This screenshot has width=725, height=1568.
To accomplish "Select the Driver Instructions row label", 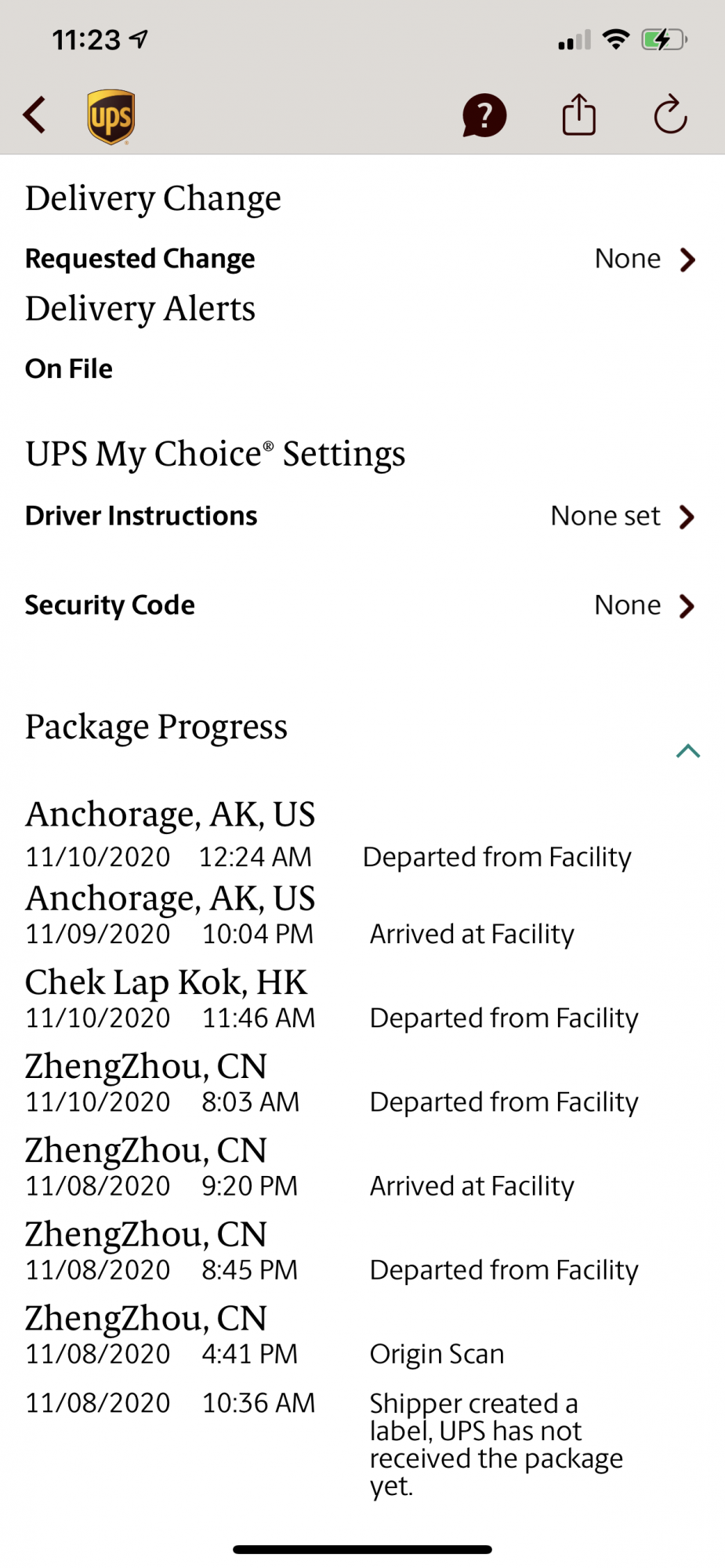I will (141, 516).
